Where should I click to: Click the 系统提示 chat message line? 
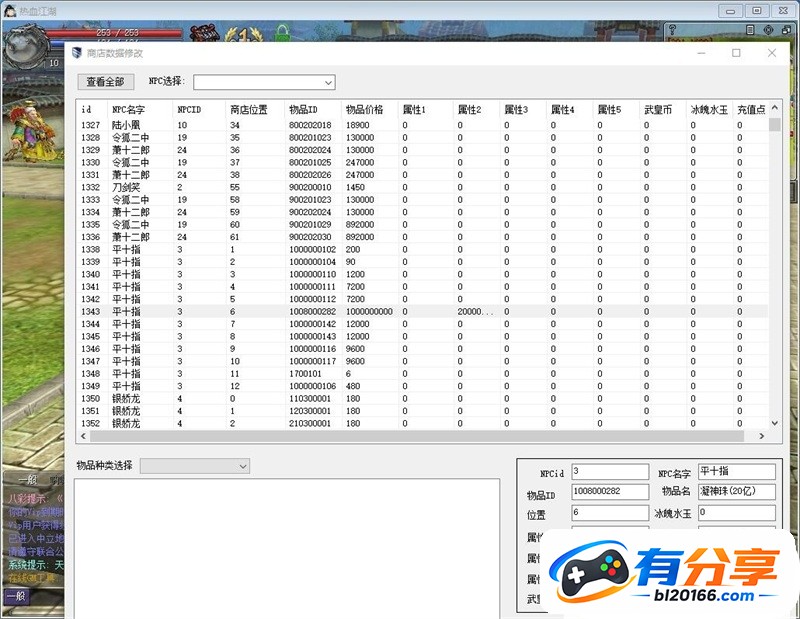click(x=36, y=565)
